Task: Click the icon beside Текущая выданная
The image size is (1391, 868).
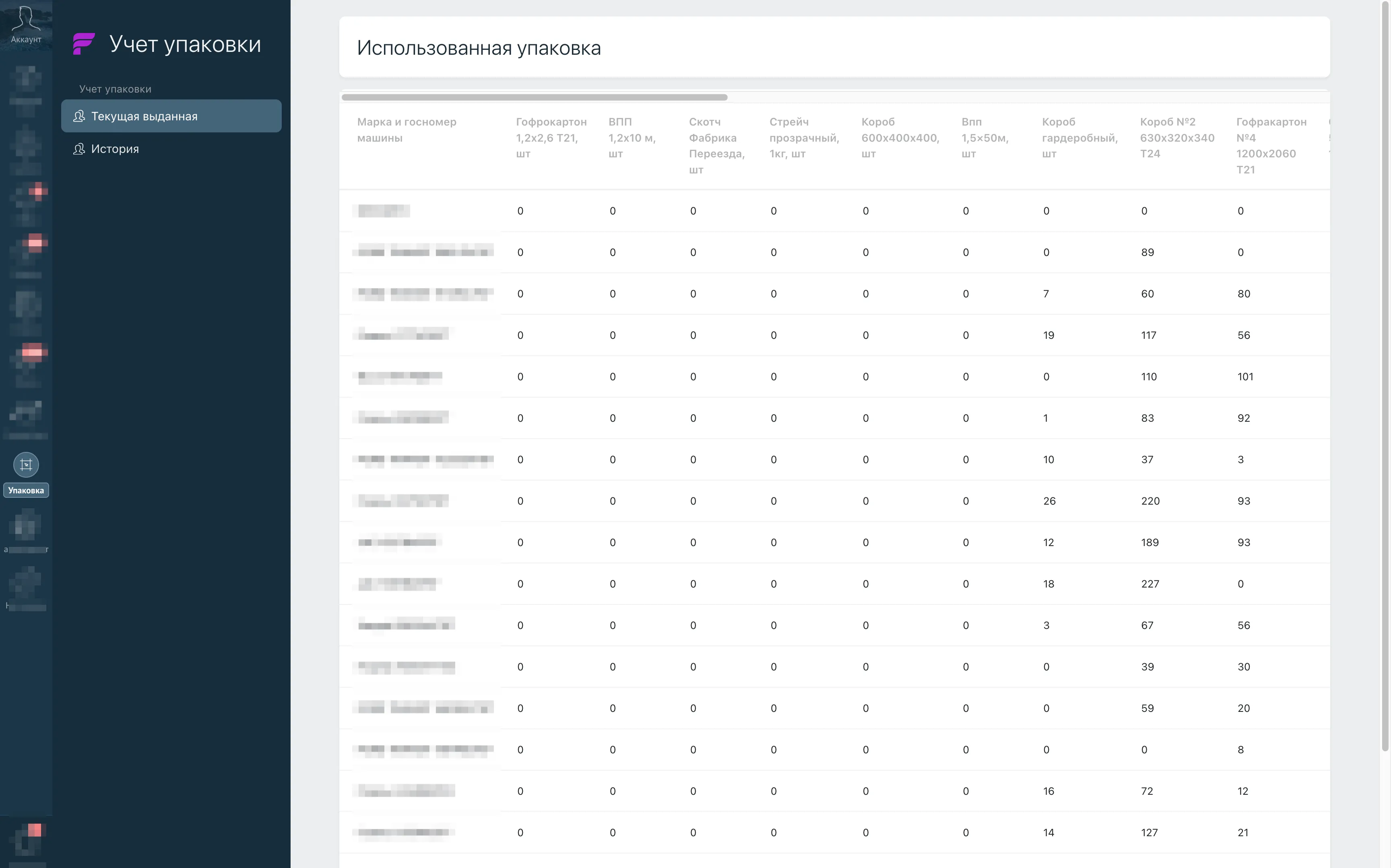Action: tap(79, 116)
